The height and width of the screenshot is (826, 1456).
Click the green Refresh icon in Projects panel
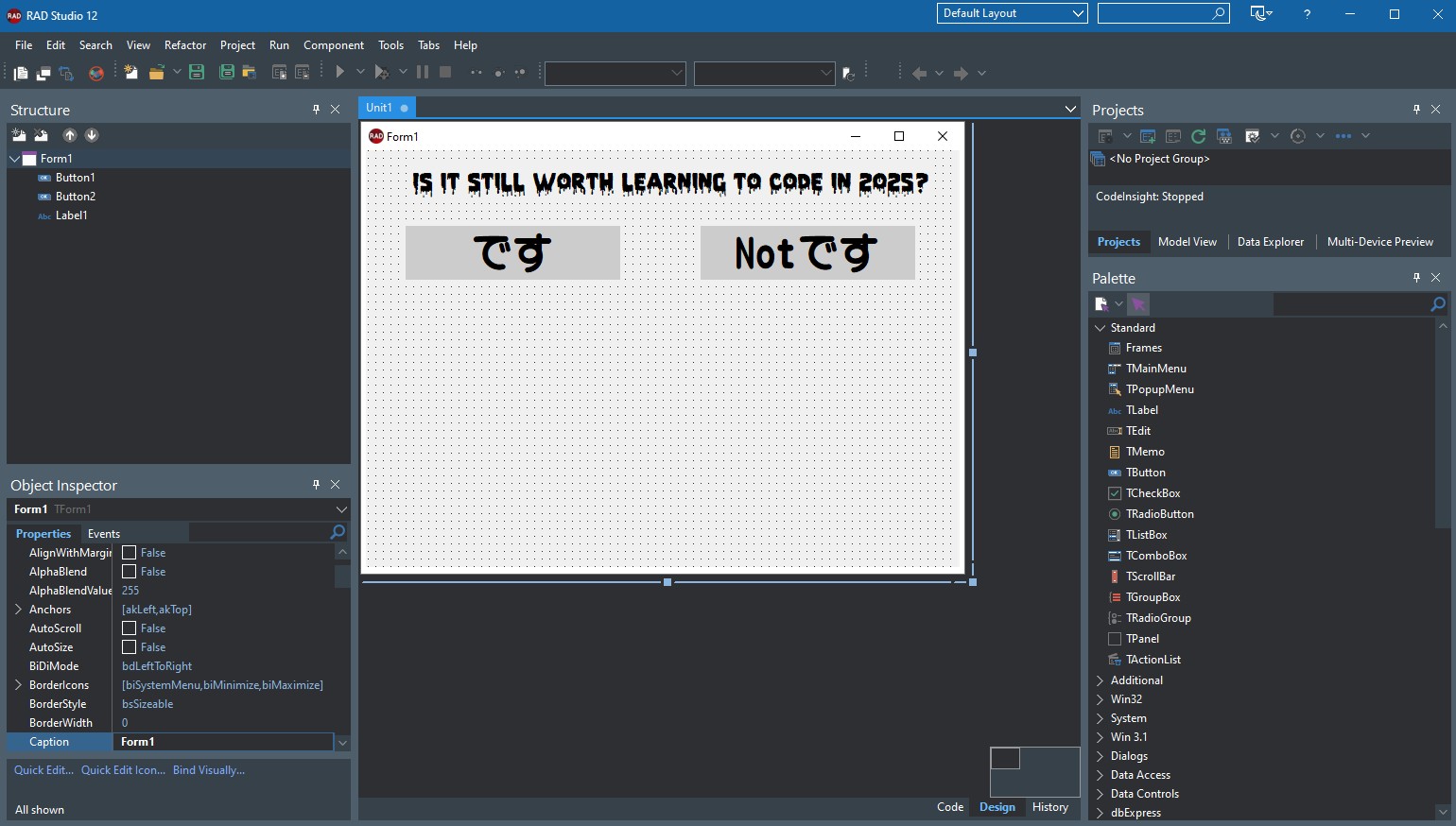[1198, 136]
